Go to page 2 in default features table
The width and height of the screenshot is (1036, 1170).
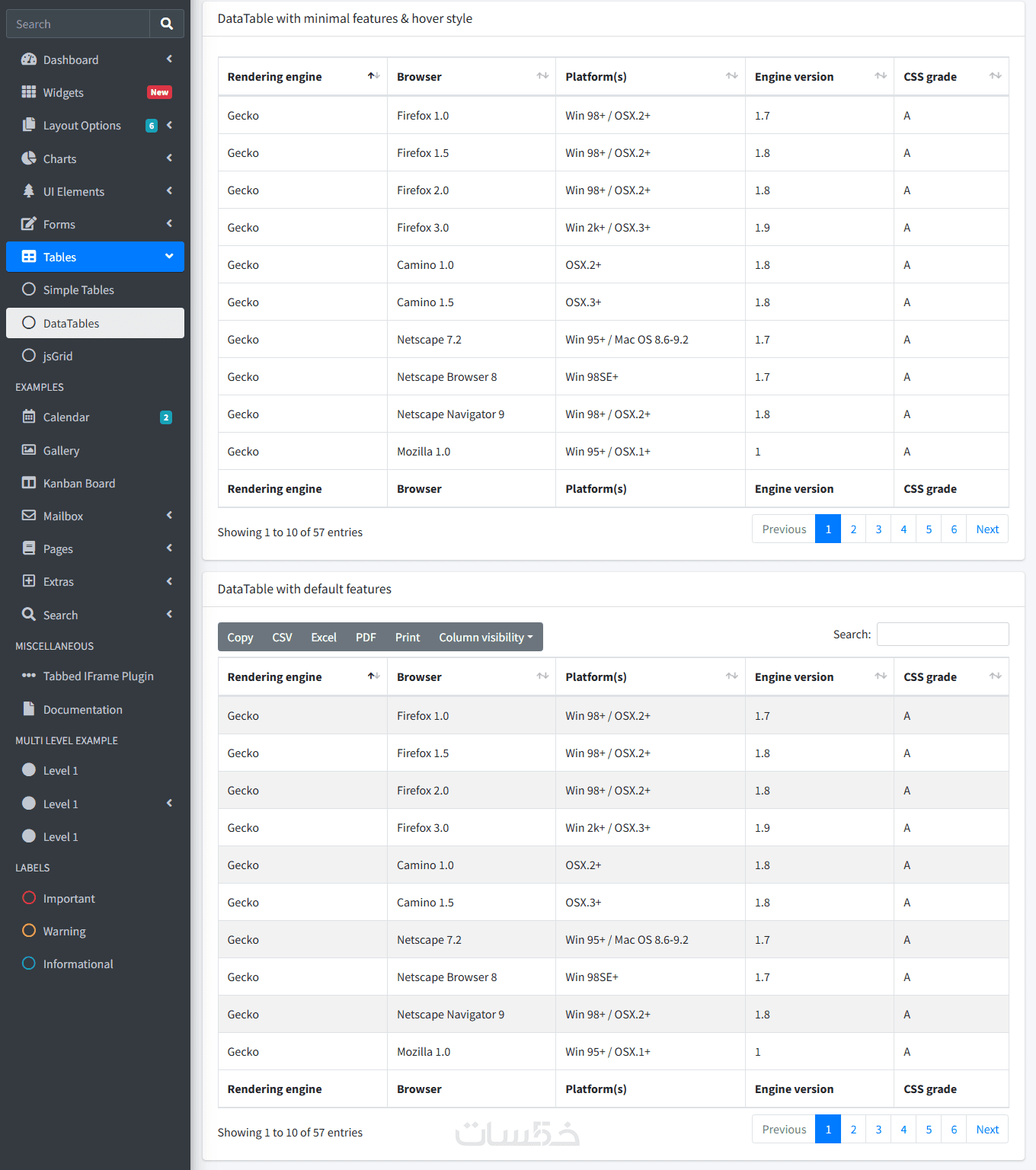[853, 1130]
